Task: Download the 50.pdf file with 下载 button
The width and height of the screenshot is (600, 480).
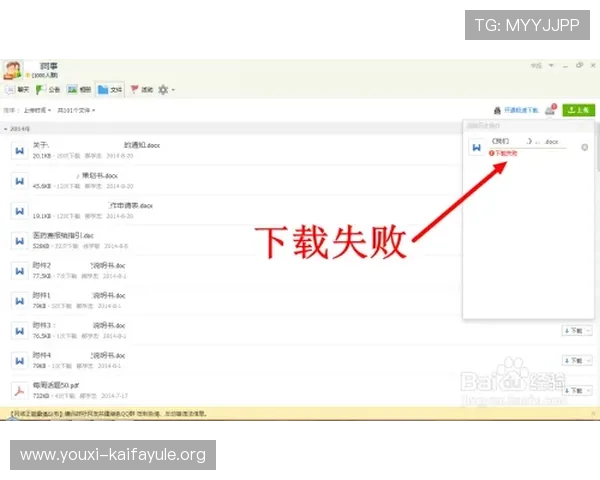Action: [574, 390]
